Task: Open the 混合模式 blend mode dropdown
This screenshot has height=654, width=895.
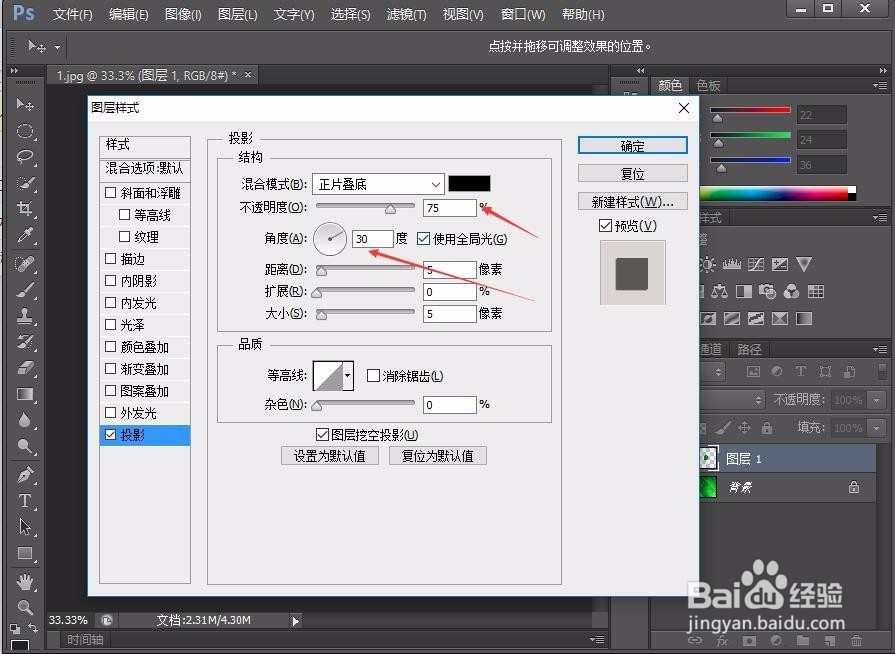Action: click(x=377, y=184)
